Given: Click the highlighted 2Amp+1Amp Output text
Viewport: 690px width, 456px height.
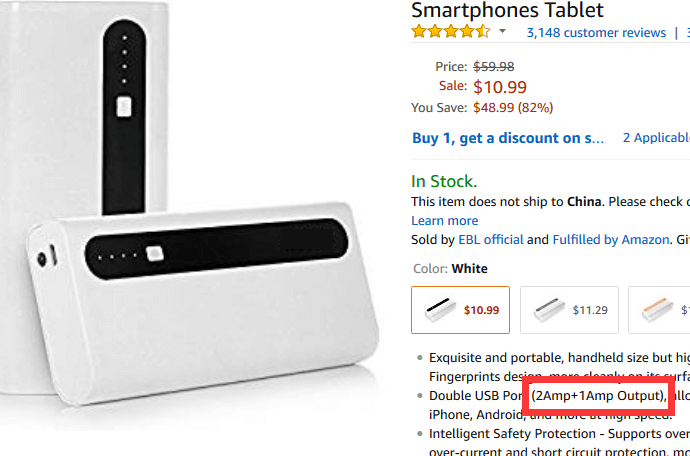Looking at the screenshot, I should 598,395.
